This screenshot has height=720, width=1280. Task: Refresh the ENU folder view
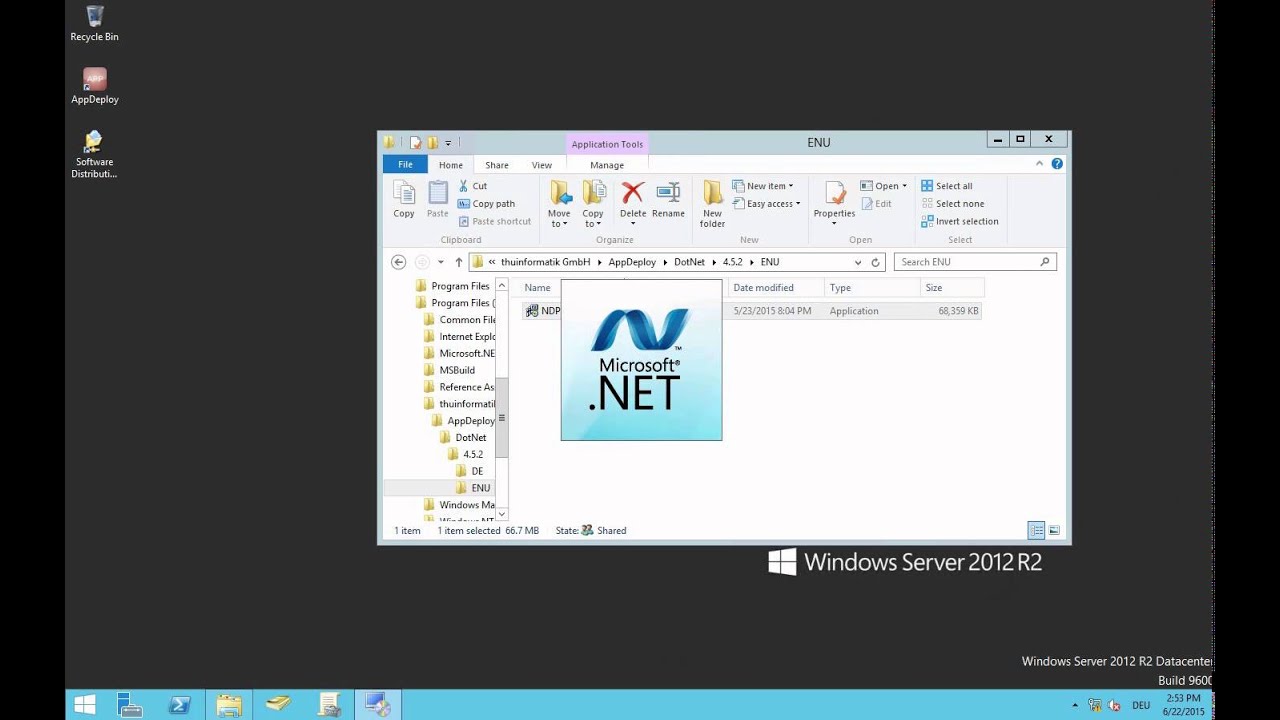pyautogui.click(x=875, y=262)
